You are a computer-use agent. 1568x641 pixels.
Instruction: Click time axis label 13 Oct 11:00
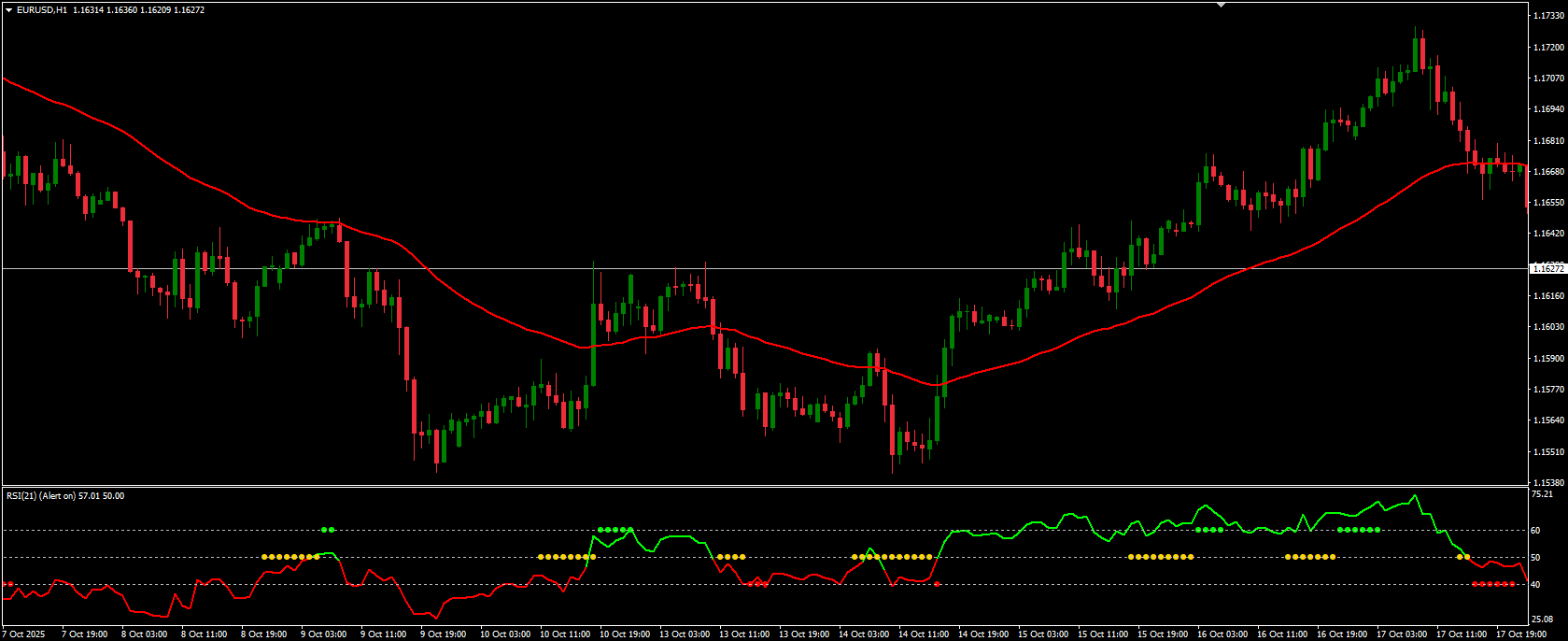tap(744, 634)
